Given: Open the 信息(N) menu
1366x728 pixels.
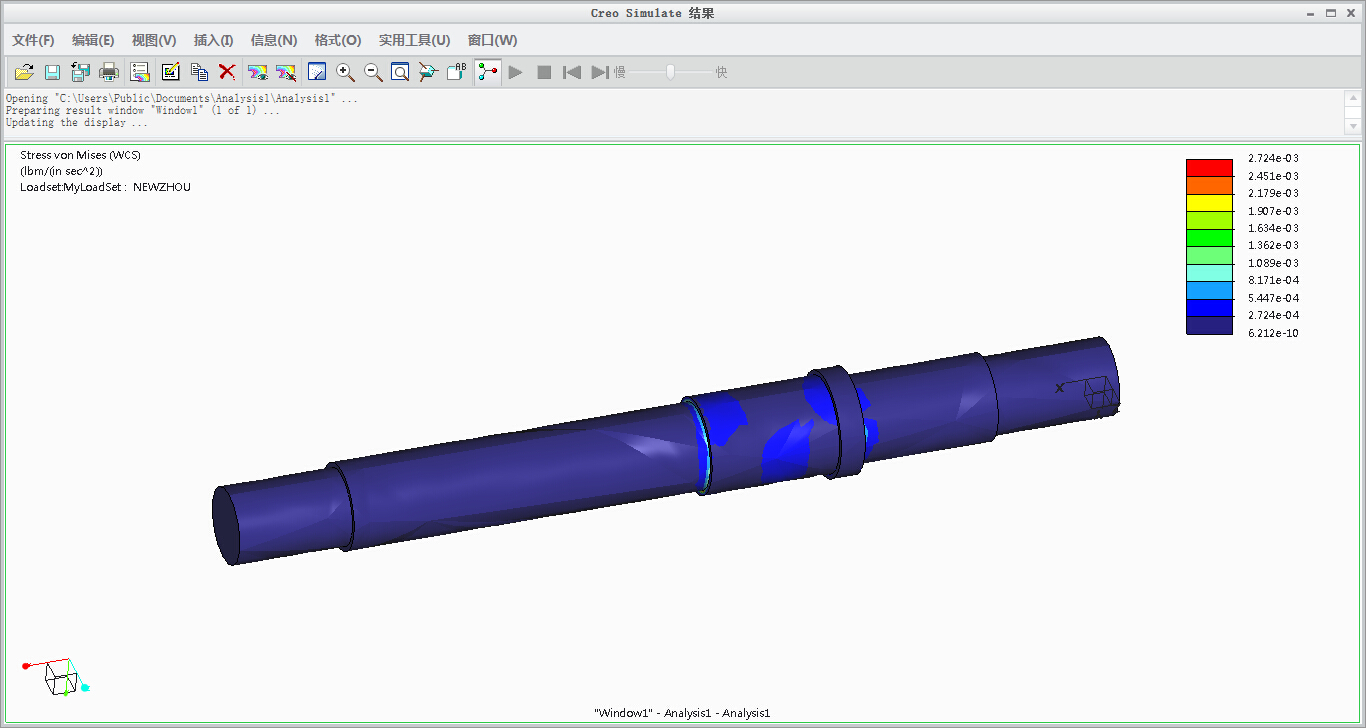Looking at the screenshot, I should coord(274,40).
